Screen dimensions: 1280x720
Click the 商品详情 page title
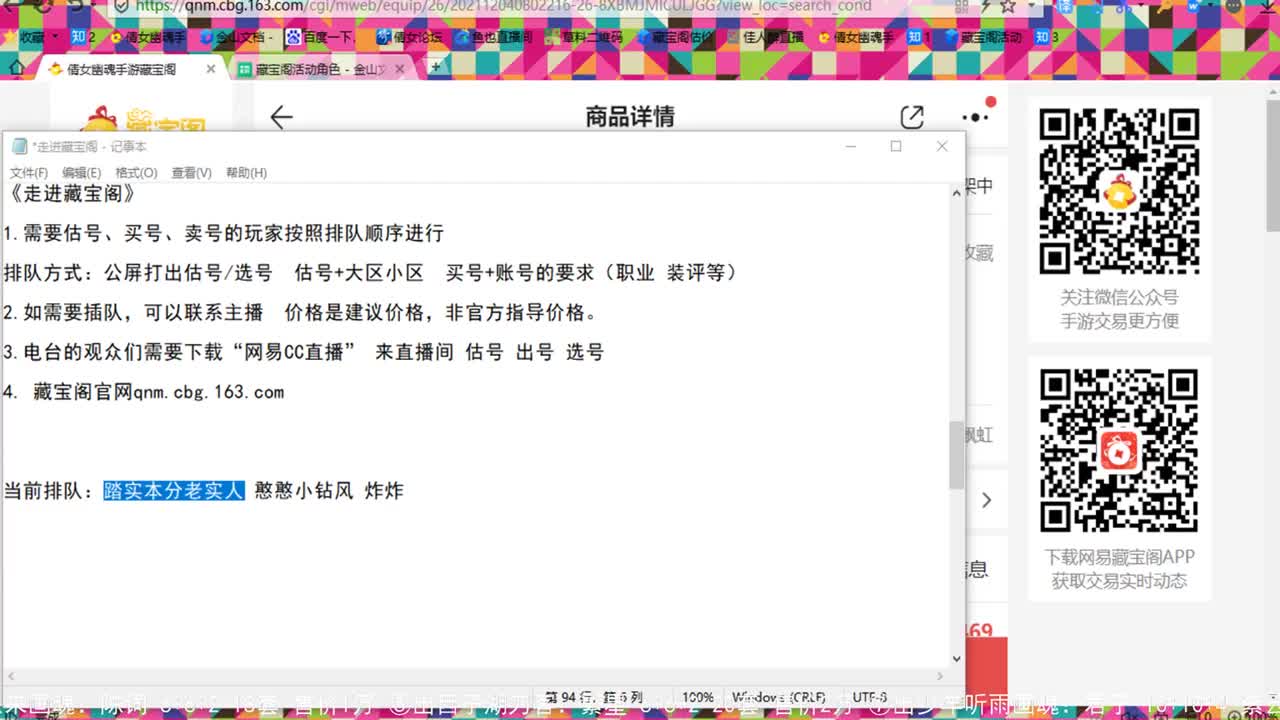pos(630,117)
